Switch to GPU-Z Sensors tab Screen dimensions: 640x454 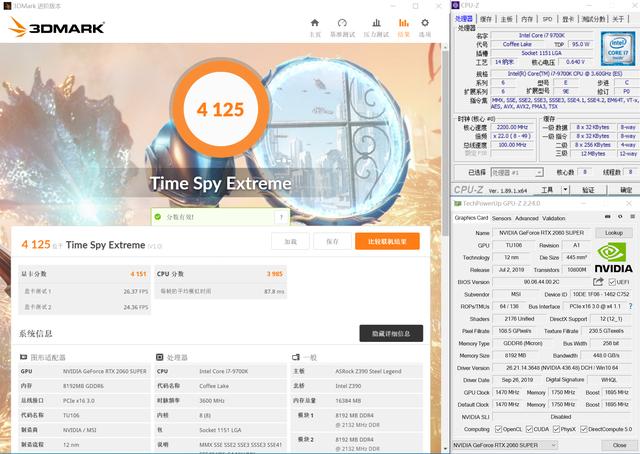501,218
